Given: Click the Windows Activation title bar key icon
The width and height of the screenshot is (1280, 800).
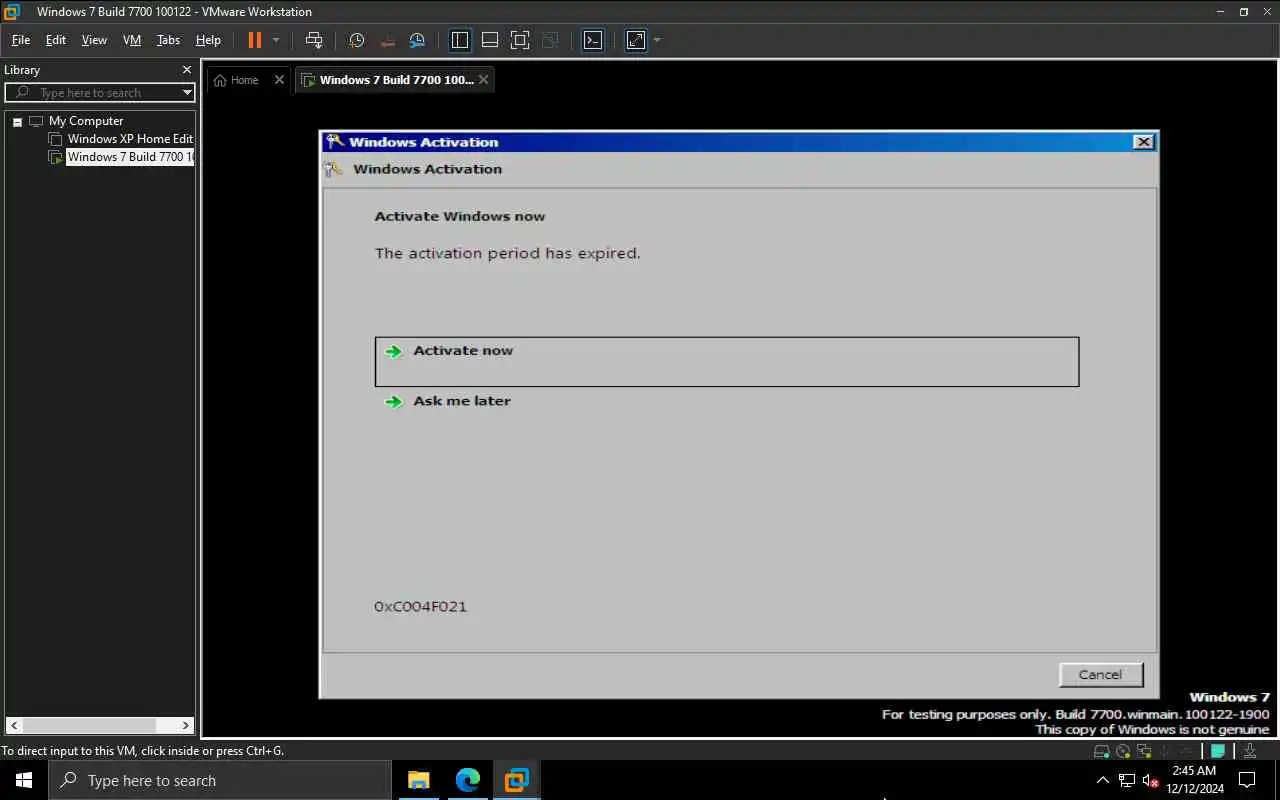Looking at the screenshot, I should (x=335, y=142).
